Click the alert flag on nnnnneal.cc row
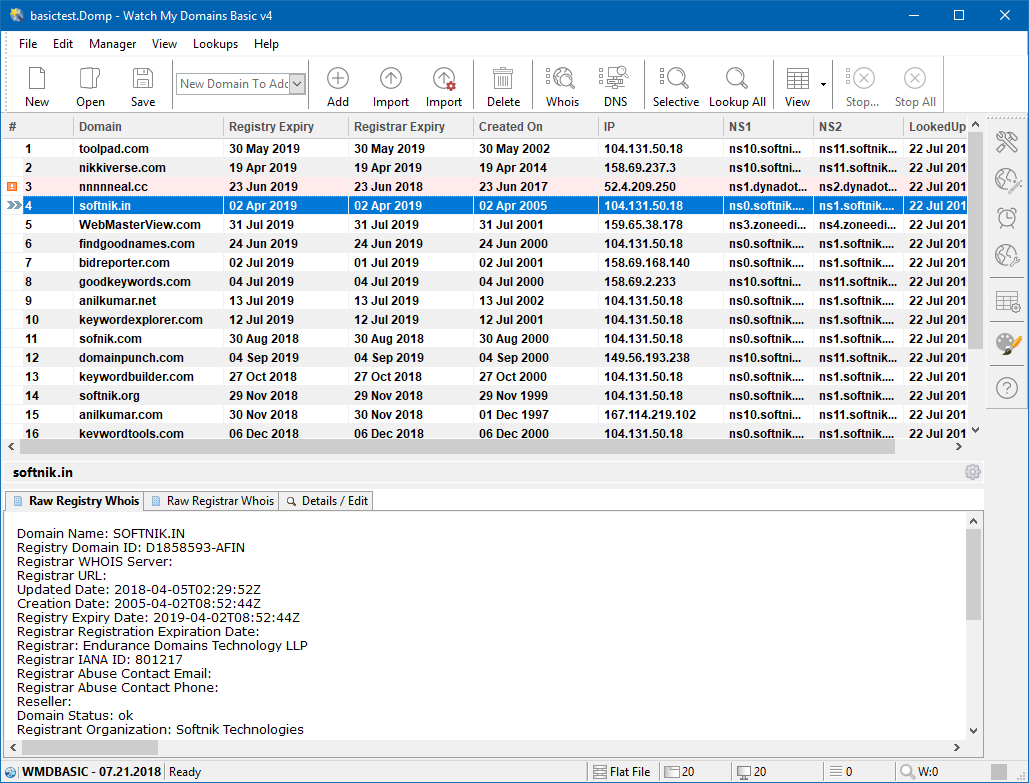 point(12,186)
